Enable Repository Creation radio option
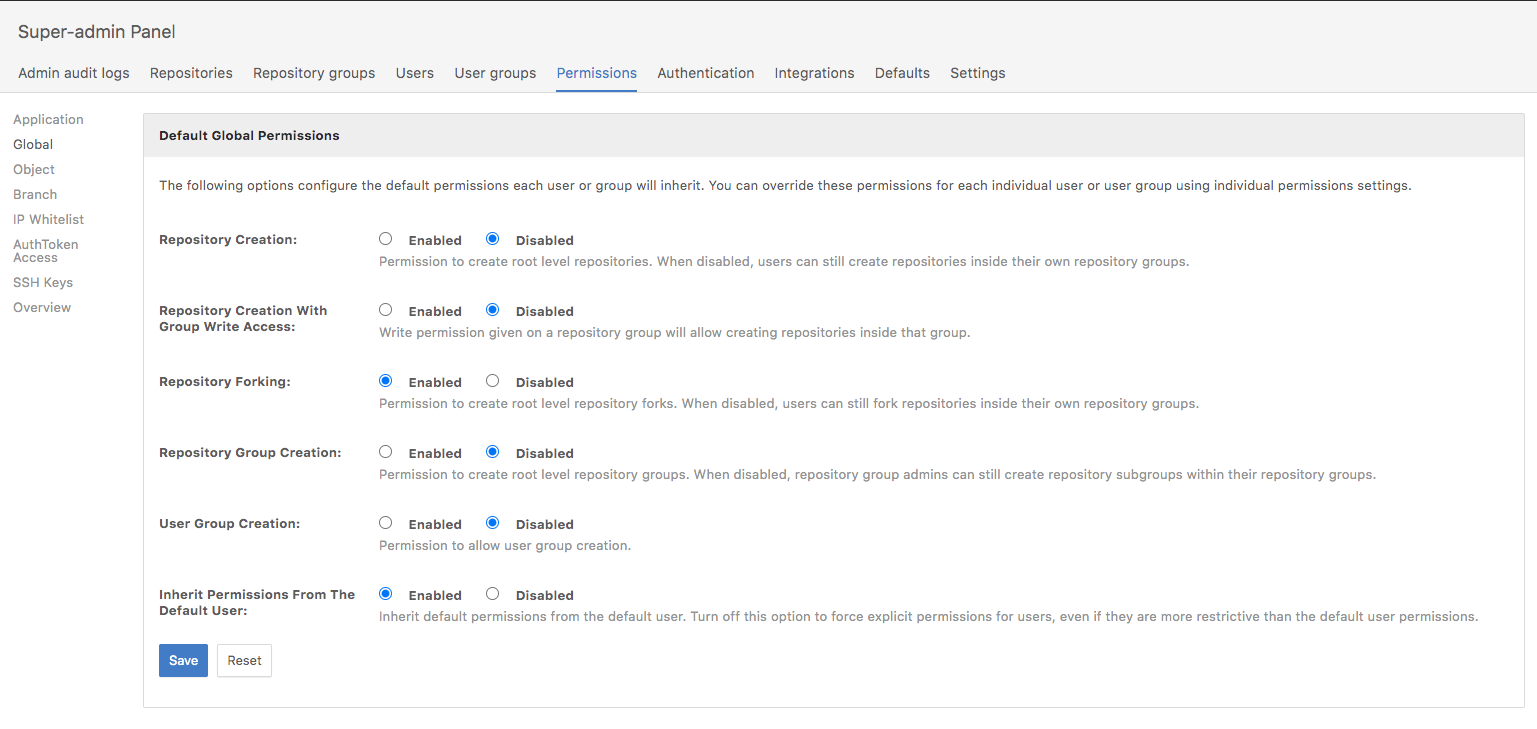1537x729 pixels. 386,239
